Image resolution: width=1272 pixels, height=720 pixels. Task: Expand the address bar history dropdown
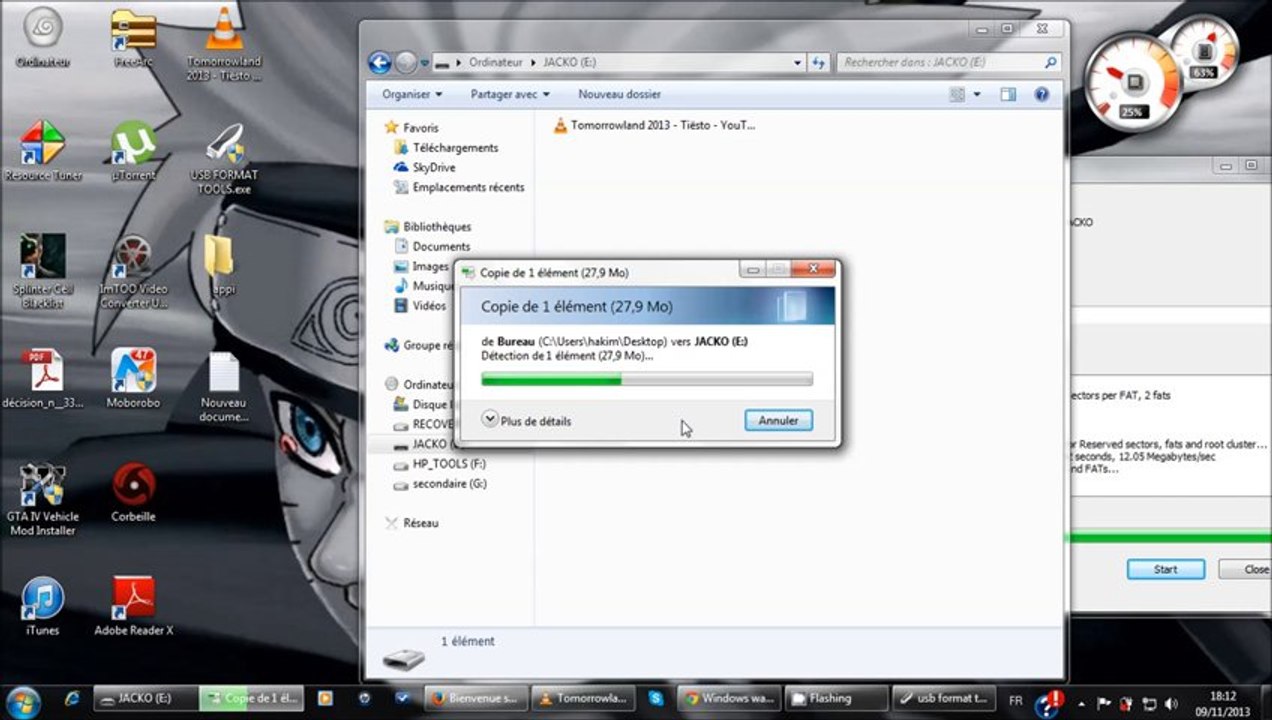point(798,62)
